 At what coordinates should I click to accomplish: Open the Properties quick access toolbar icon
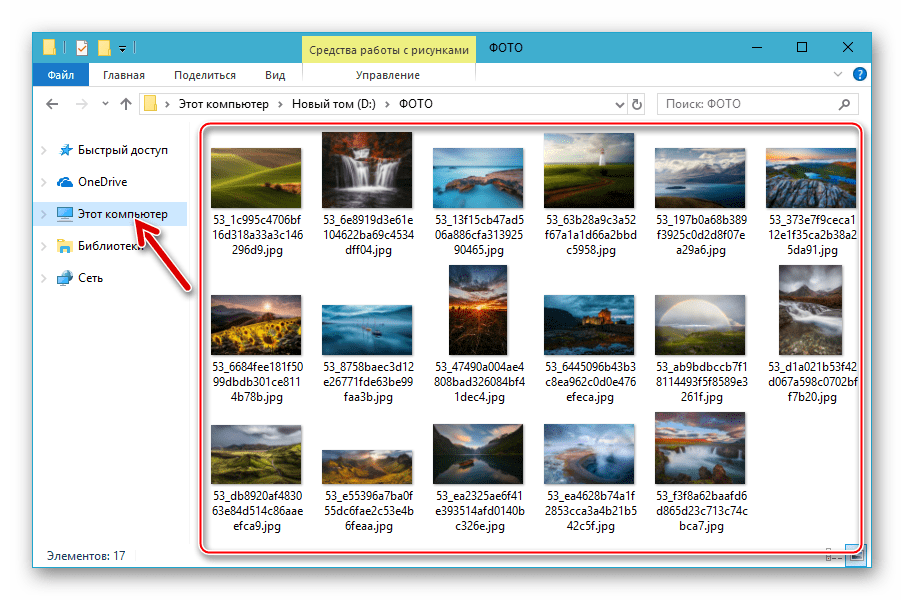tap(82, 48)
